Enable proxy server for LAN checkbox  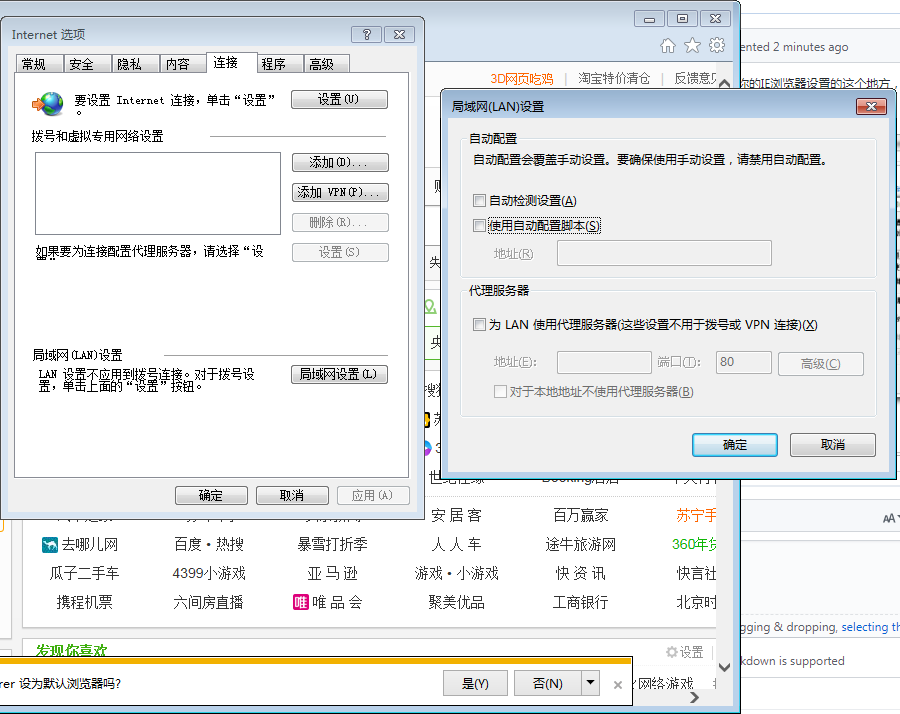477,324
